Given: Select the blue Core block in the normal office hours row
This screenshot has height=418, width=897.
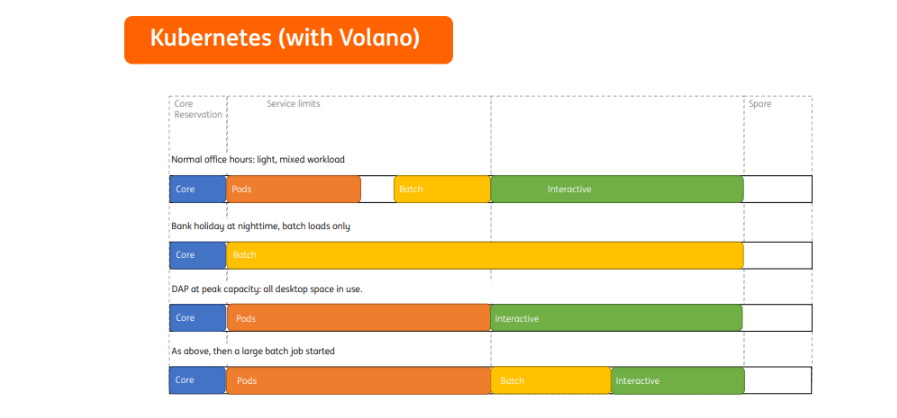Looking at the screenshot, I should 198,189.
